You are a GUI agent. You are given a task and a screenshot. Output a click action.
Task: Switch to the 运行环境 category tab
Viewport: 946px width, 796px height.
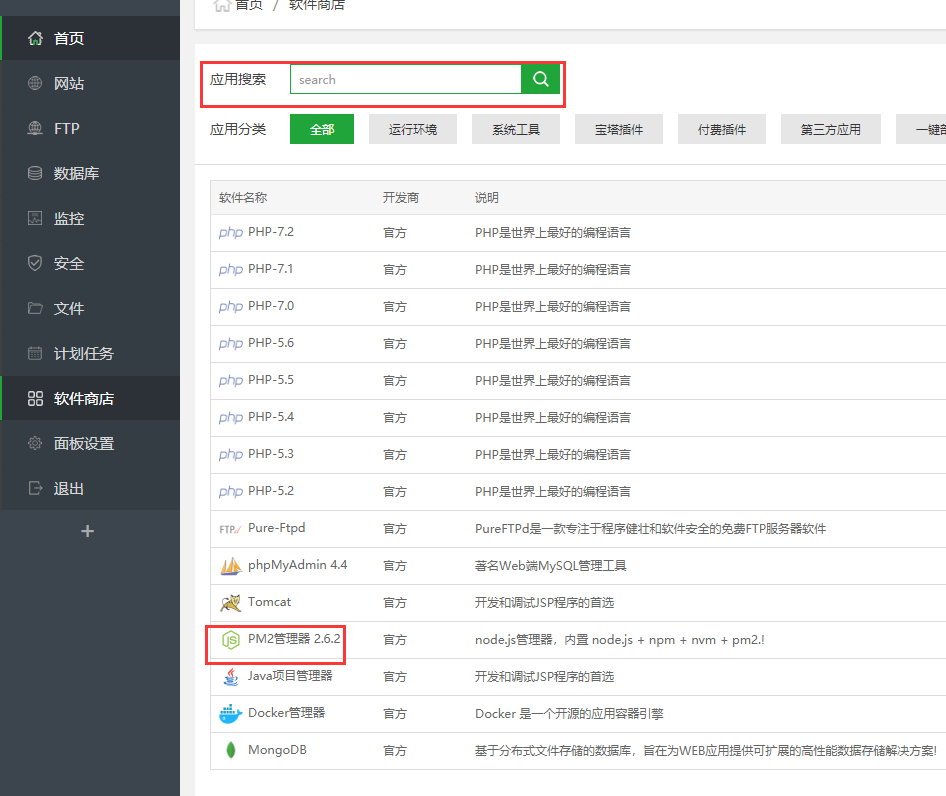click(413, 129)
